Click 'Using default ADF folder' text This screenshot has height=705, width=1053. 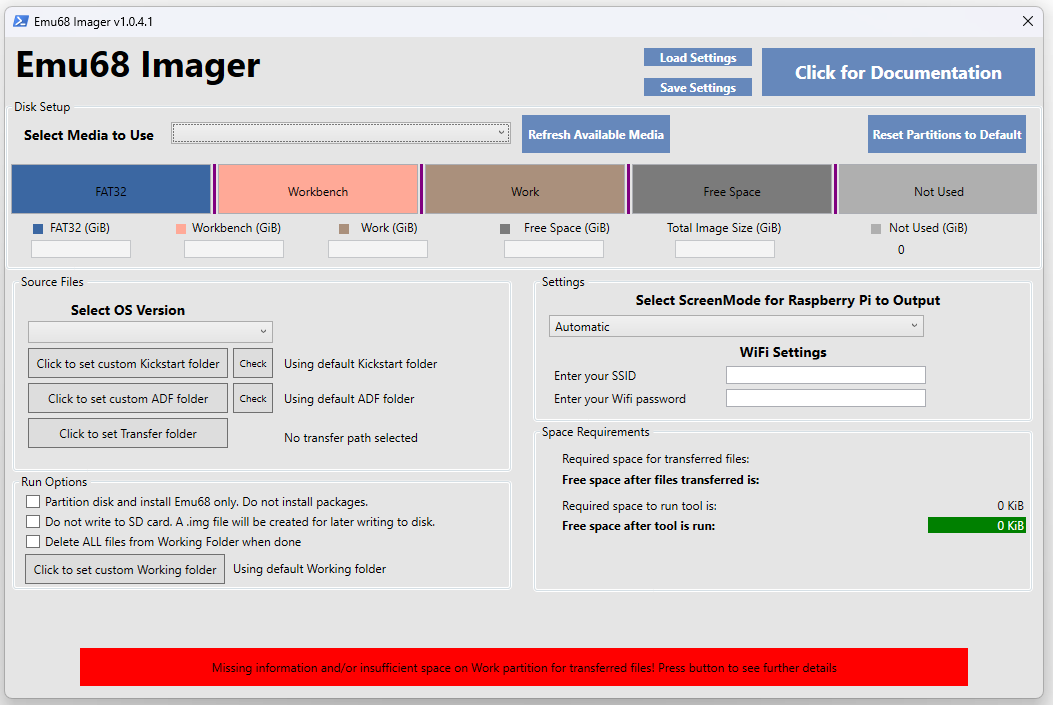point(349,399)
